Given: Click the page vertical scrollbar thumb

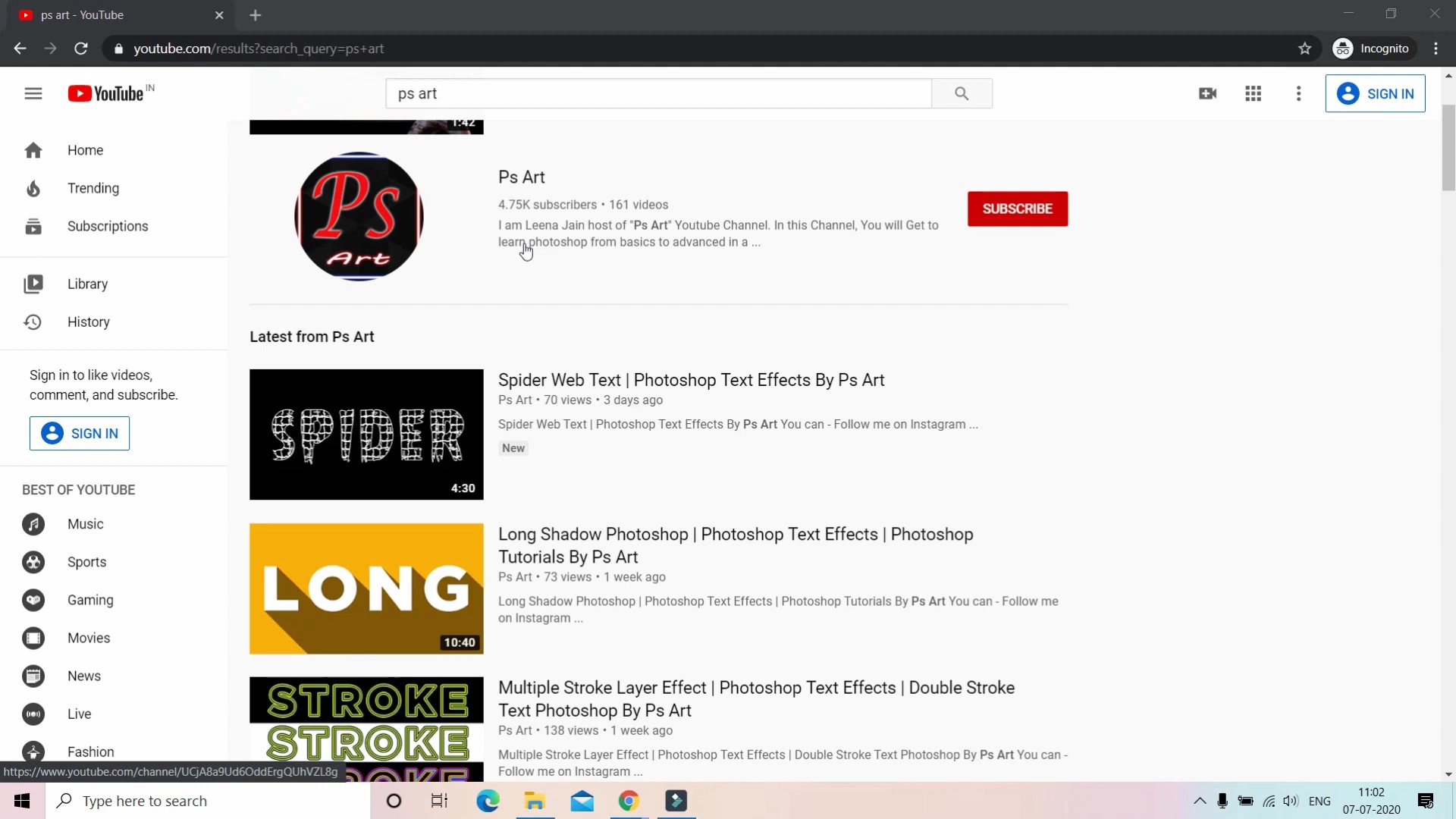Looking at the screenshot, I should (x=1448, y=148).
